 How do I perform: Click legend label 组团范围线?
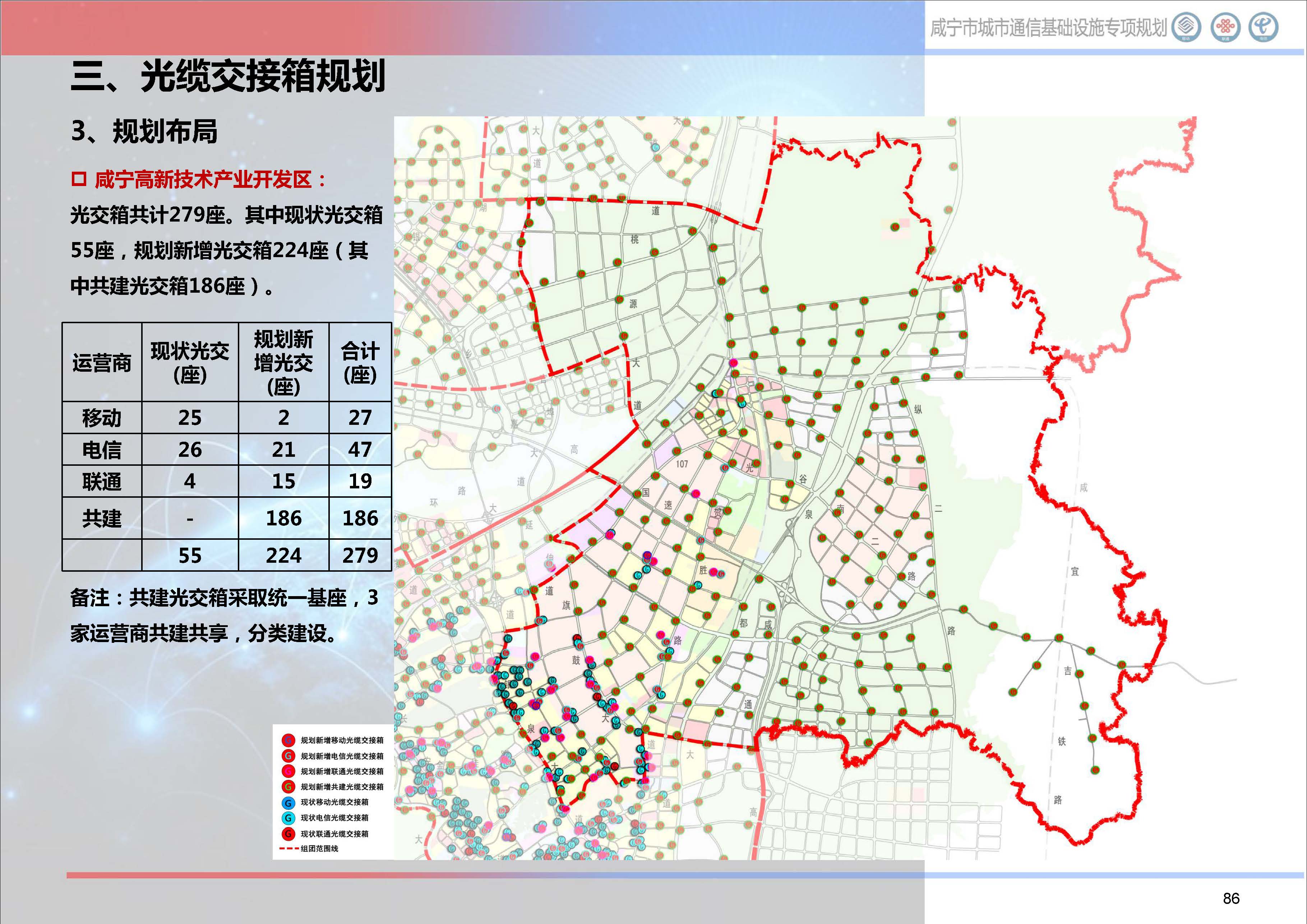click(x=319, y=849)
